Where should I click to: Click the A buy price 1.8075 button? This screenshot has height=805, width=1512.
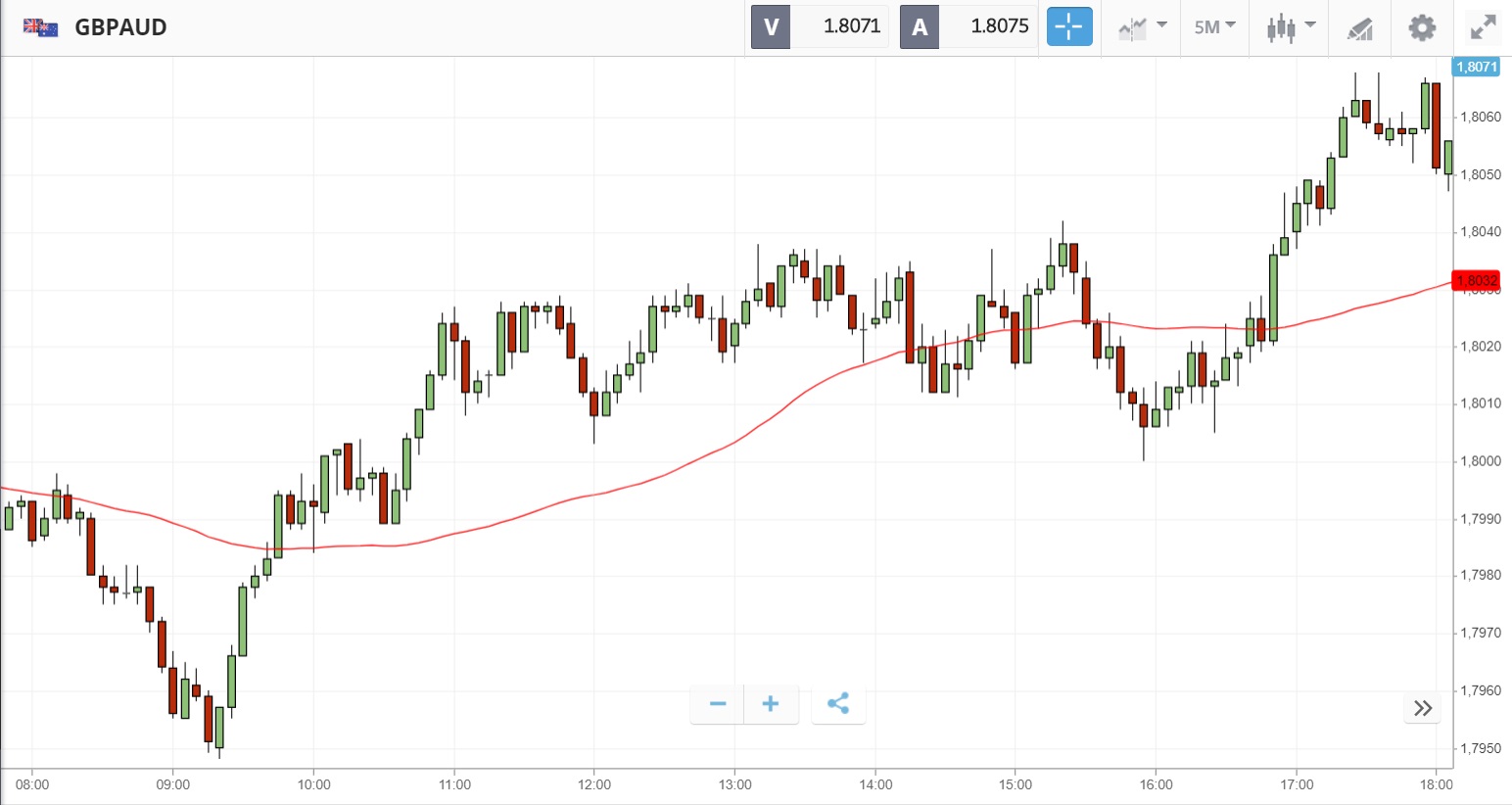coord(969,27)
